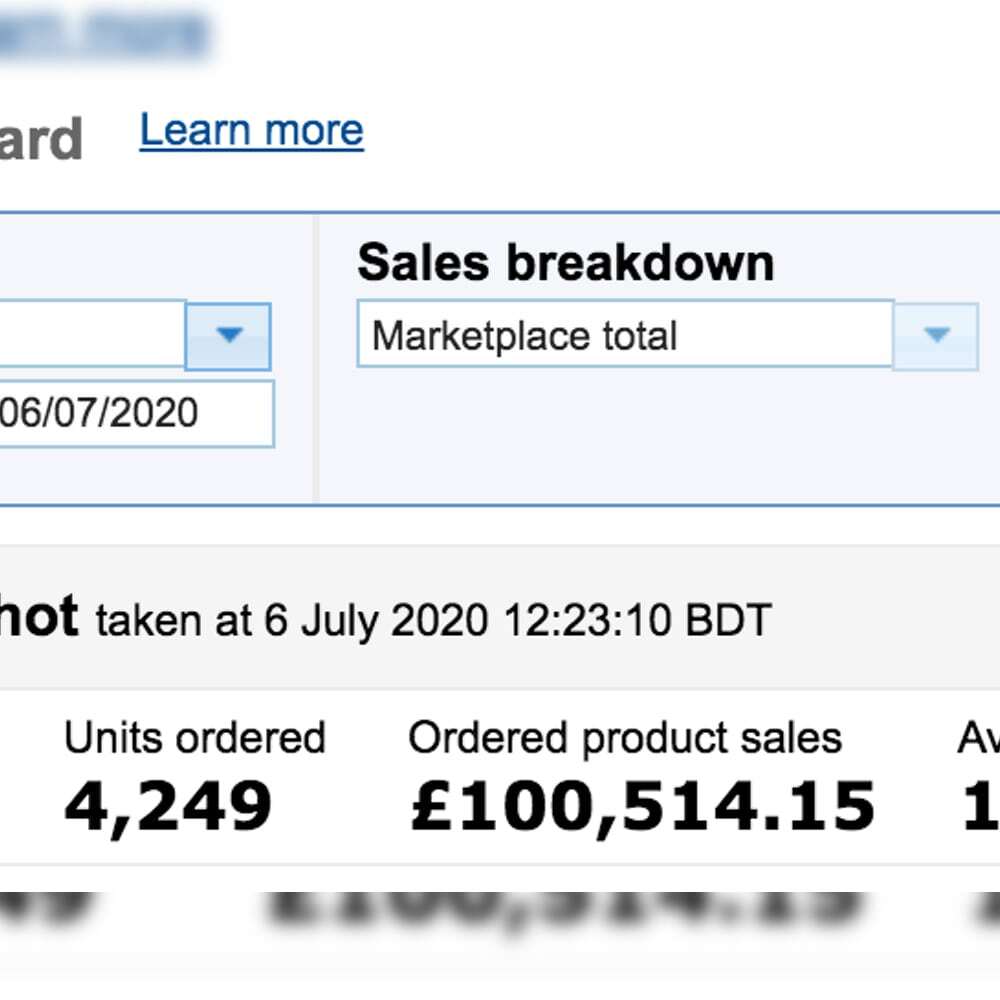Viewport: 1000px width, 1000px height.
Task: Click the cut-off value under 'Av' column
Action: tap(981, 806)
